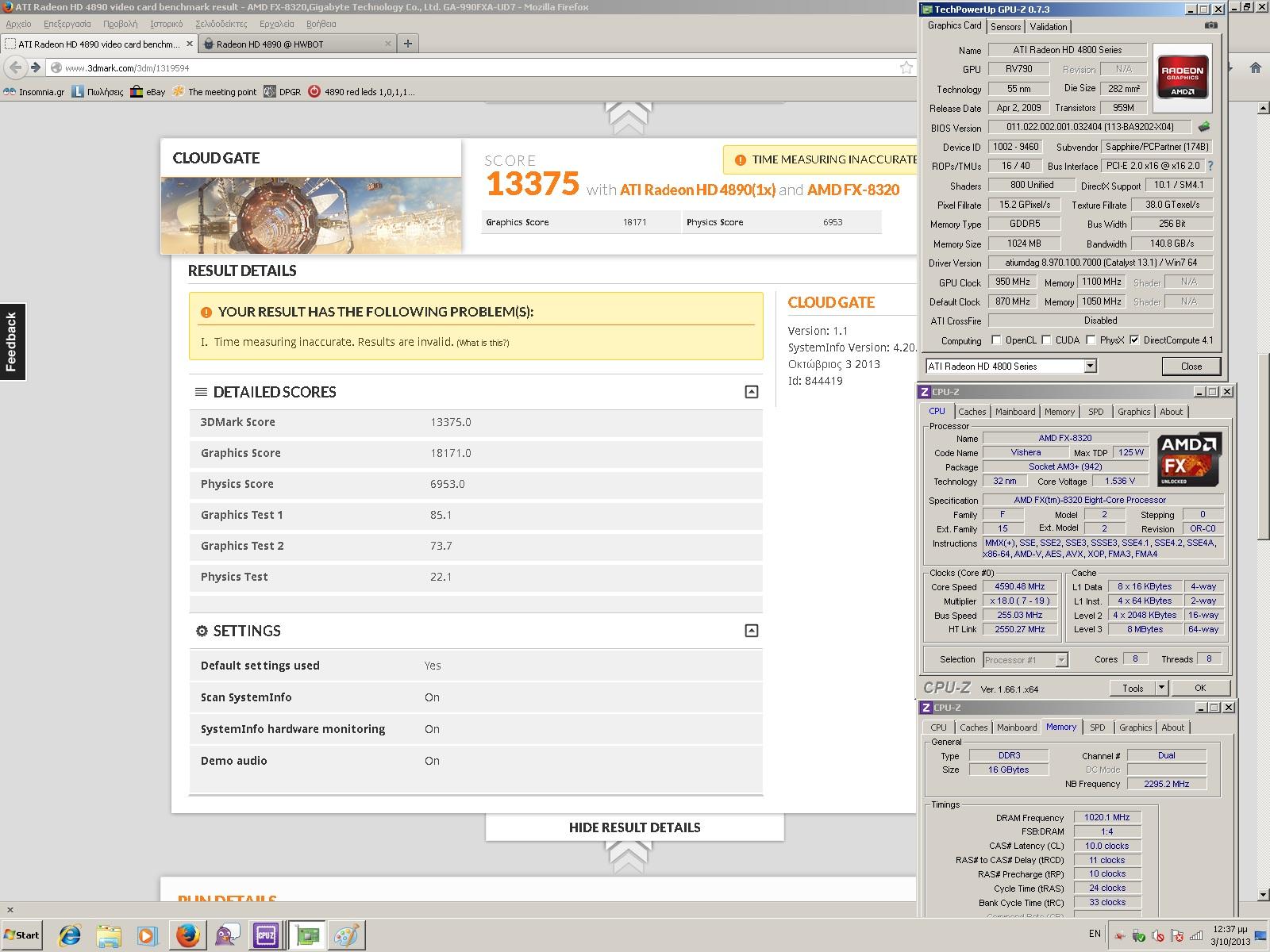Open the Αρχείο menu in Firefox
Viewport: 1270px width, 952px height.
point(18,24)
